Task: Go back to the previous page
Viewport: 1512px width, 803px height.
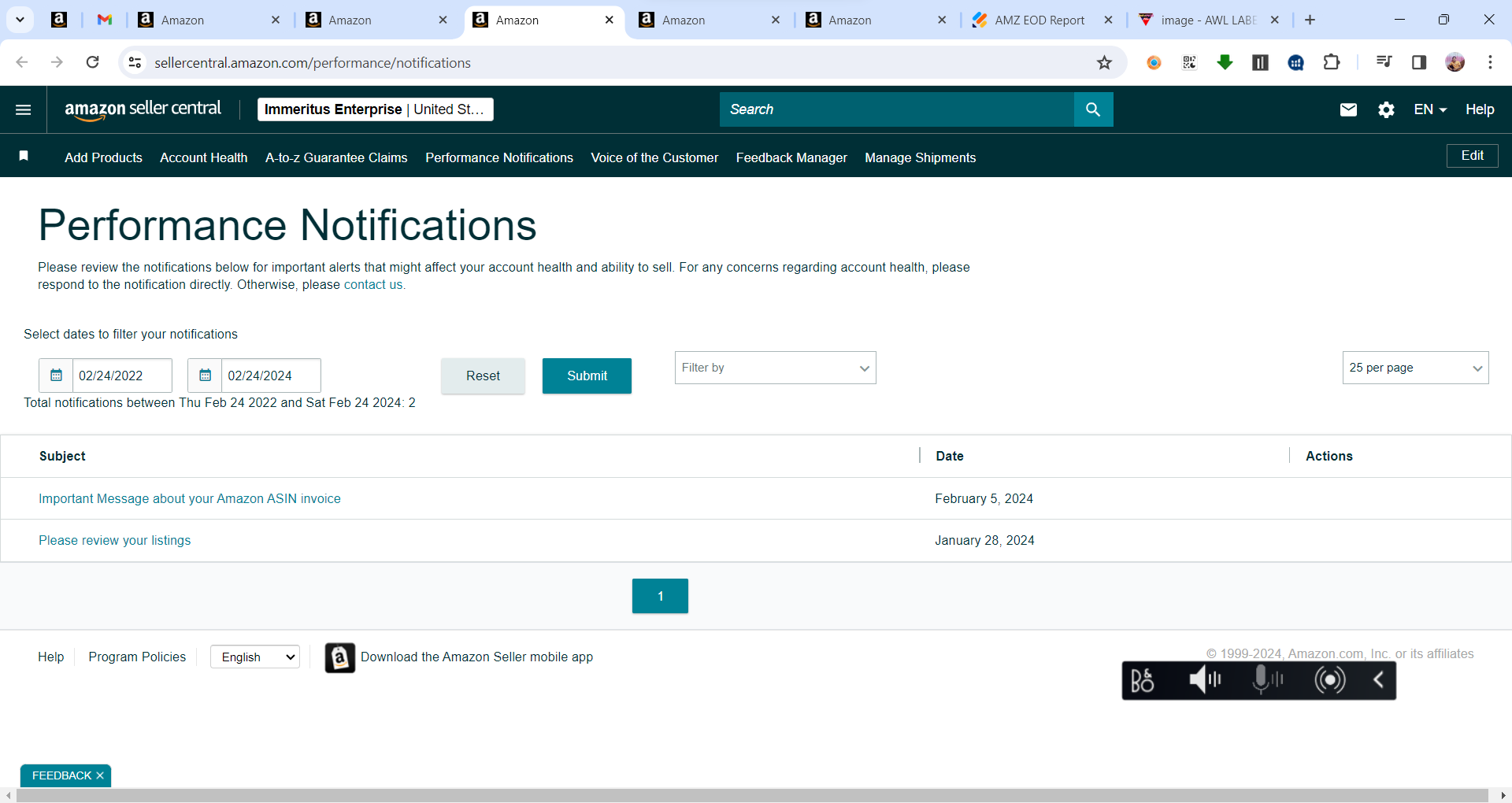Action: coord(22,62)
